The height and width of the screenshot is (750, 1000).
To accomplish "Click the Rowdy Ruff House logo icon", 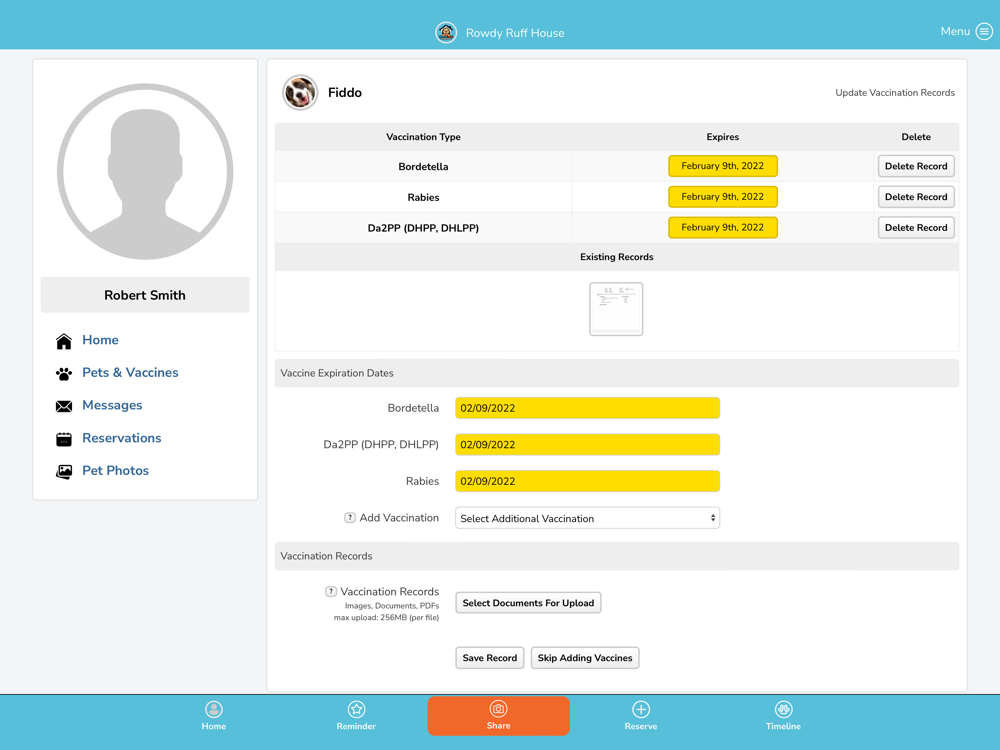I will [x=446, y=33].
